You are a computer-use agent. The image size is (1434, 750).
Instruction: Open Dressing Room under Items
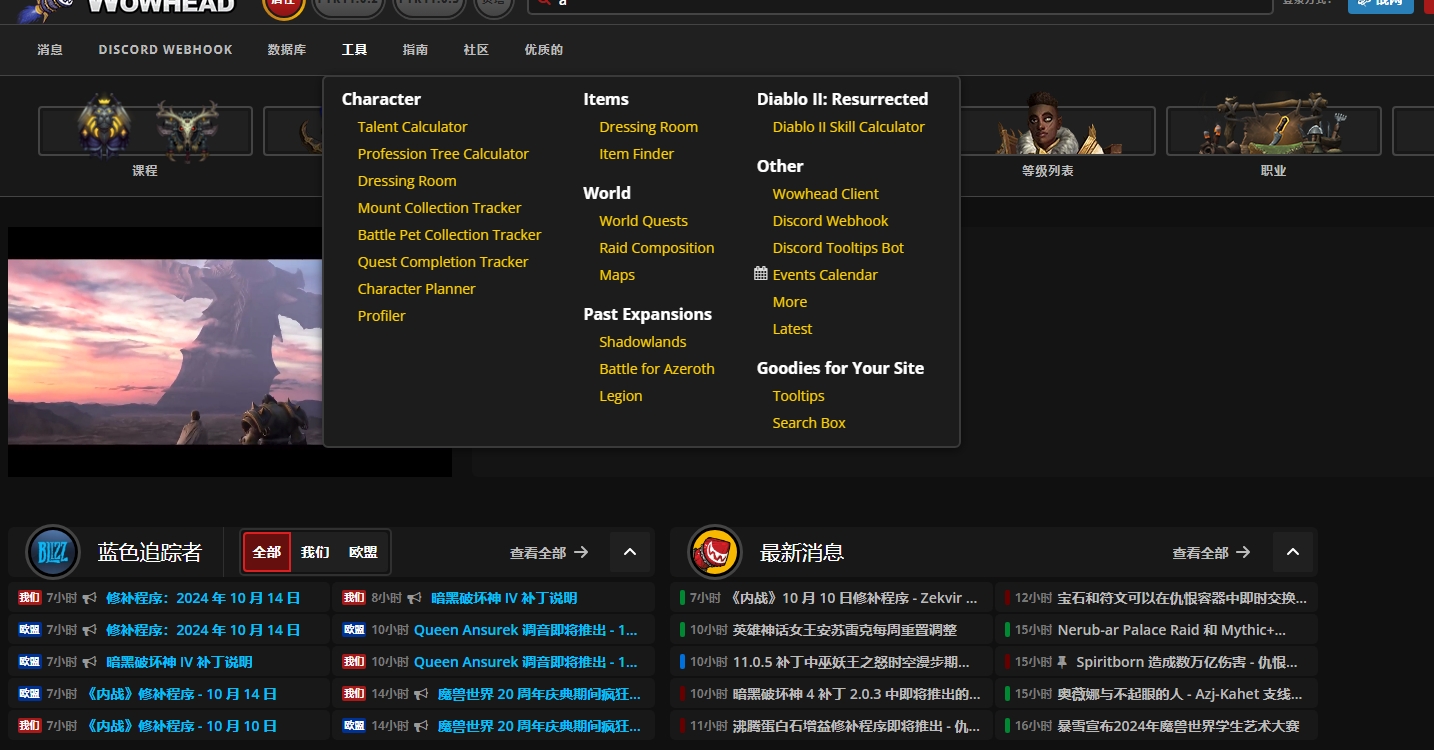click(x=648, y=127)
